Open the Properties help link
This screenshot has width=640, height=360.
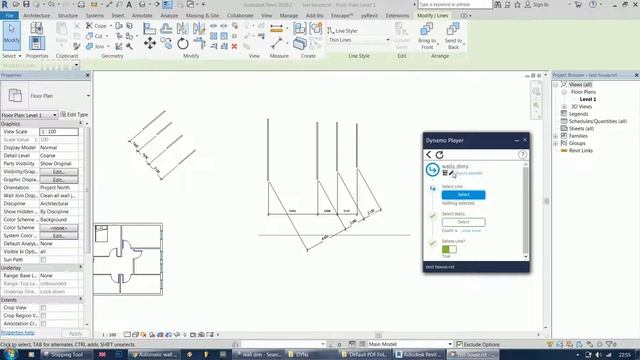pos(18,333)
